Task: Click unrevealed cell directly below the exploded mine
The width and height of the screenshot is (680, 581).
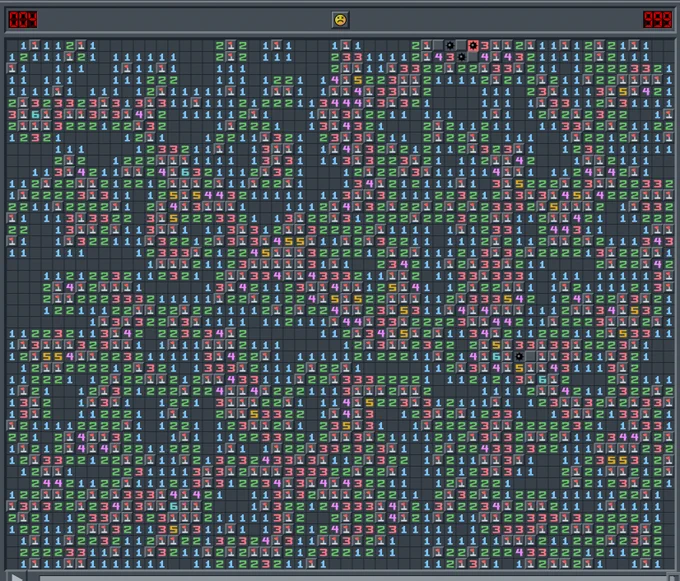Action: pyautogui.click(x=473, y=57)
